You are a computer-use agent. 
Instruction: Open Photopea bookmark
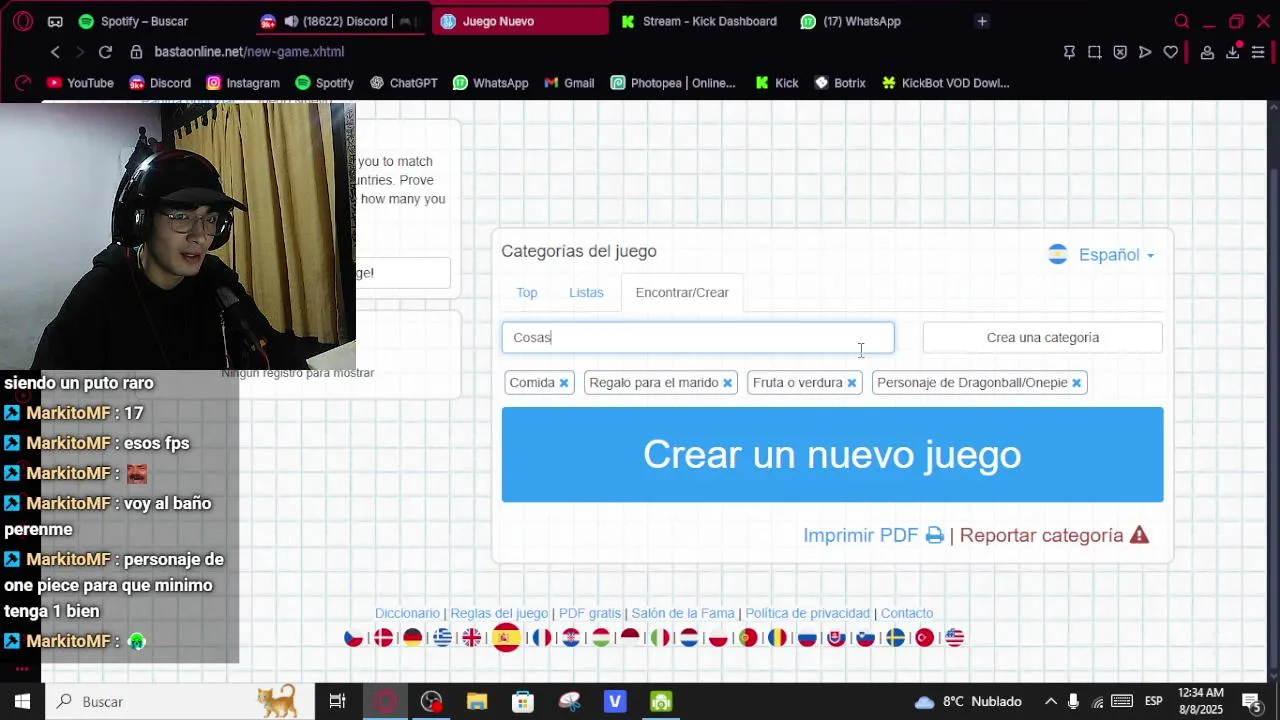(673, 83)
